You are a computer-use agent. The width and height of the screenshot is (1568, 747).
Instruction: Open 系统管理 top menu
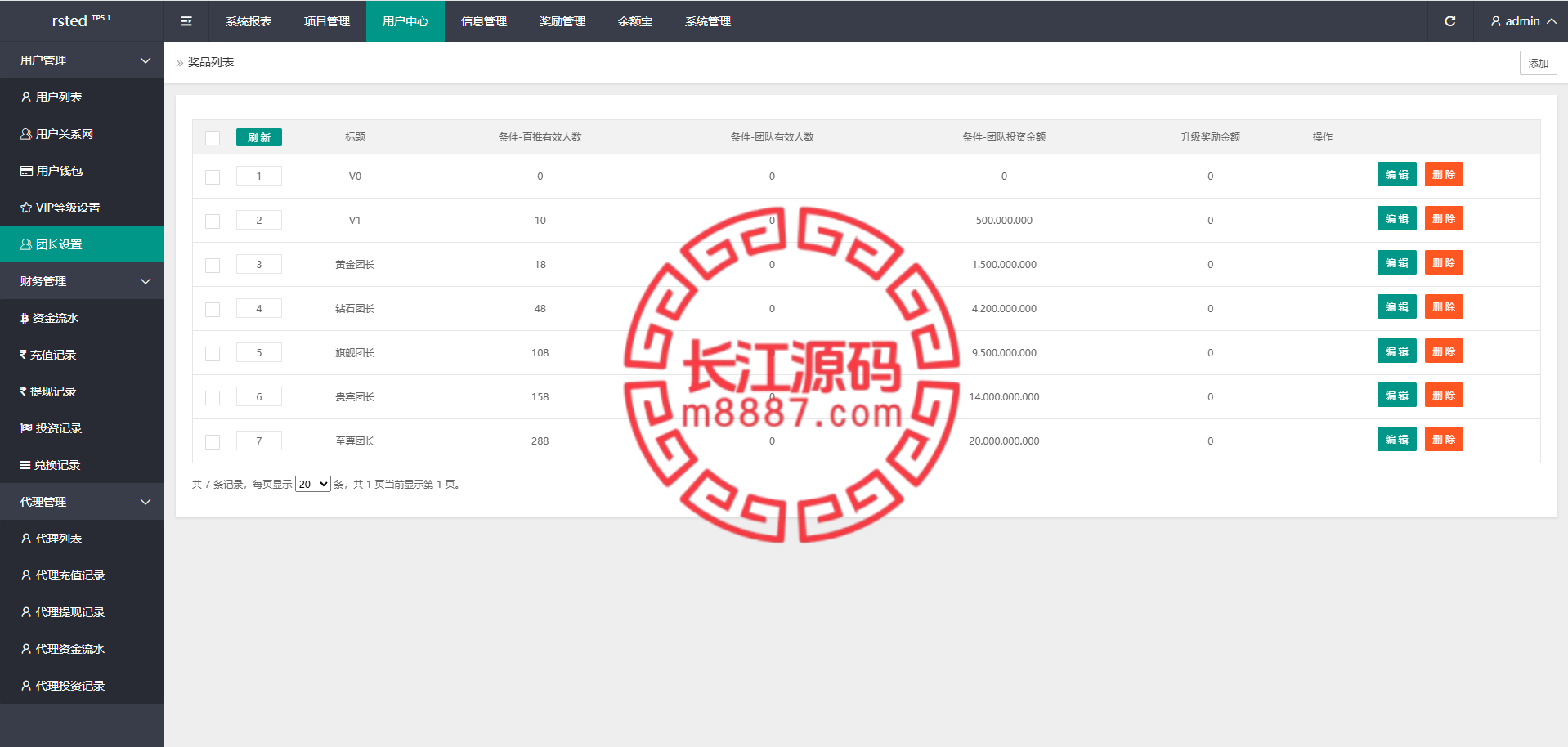[708, 21]
